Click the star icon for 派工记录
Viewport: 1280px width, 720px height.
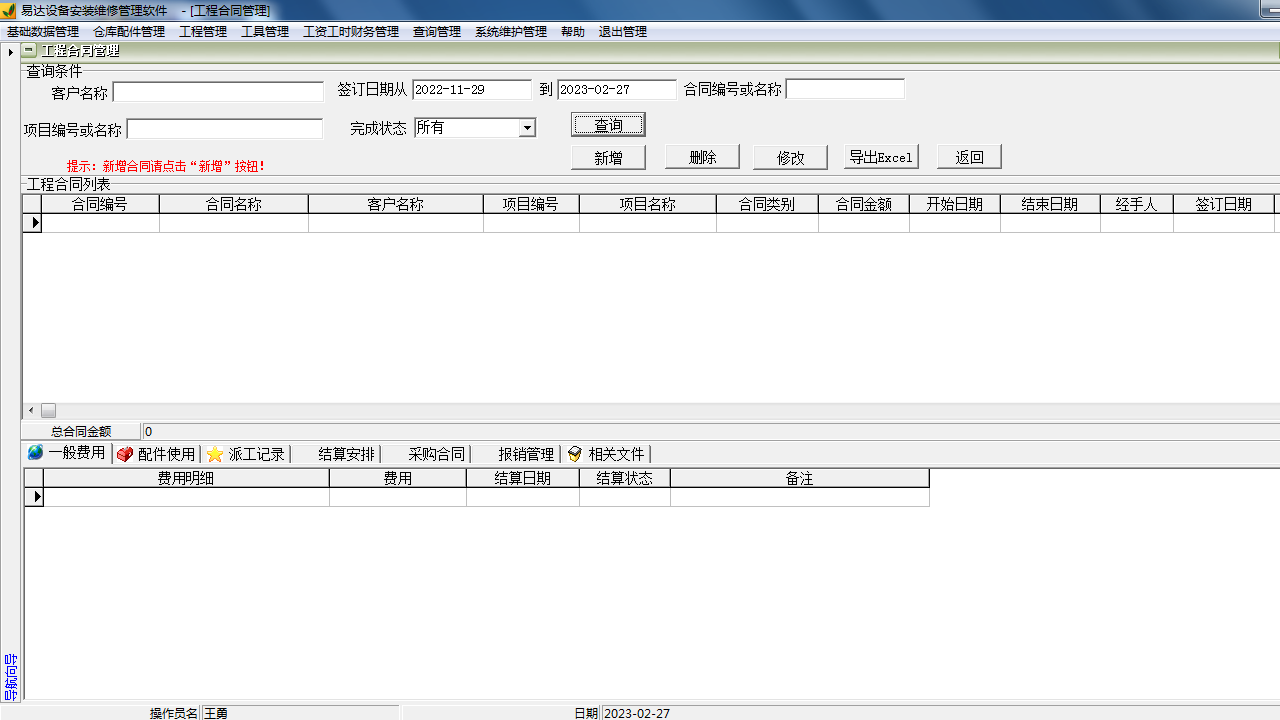pos(215,454)
